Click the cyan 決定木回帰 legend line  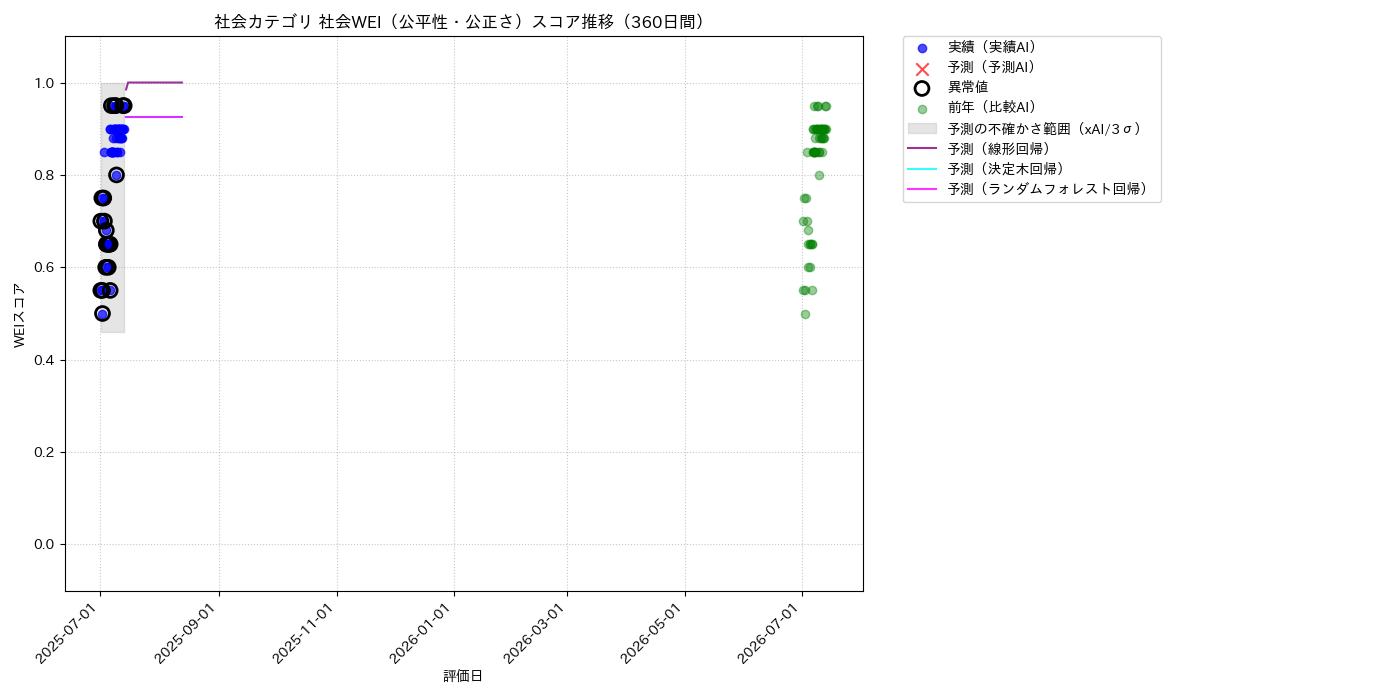922,169
